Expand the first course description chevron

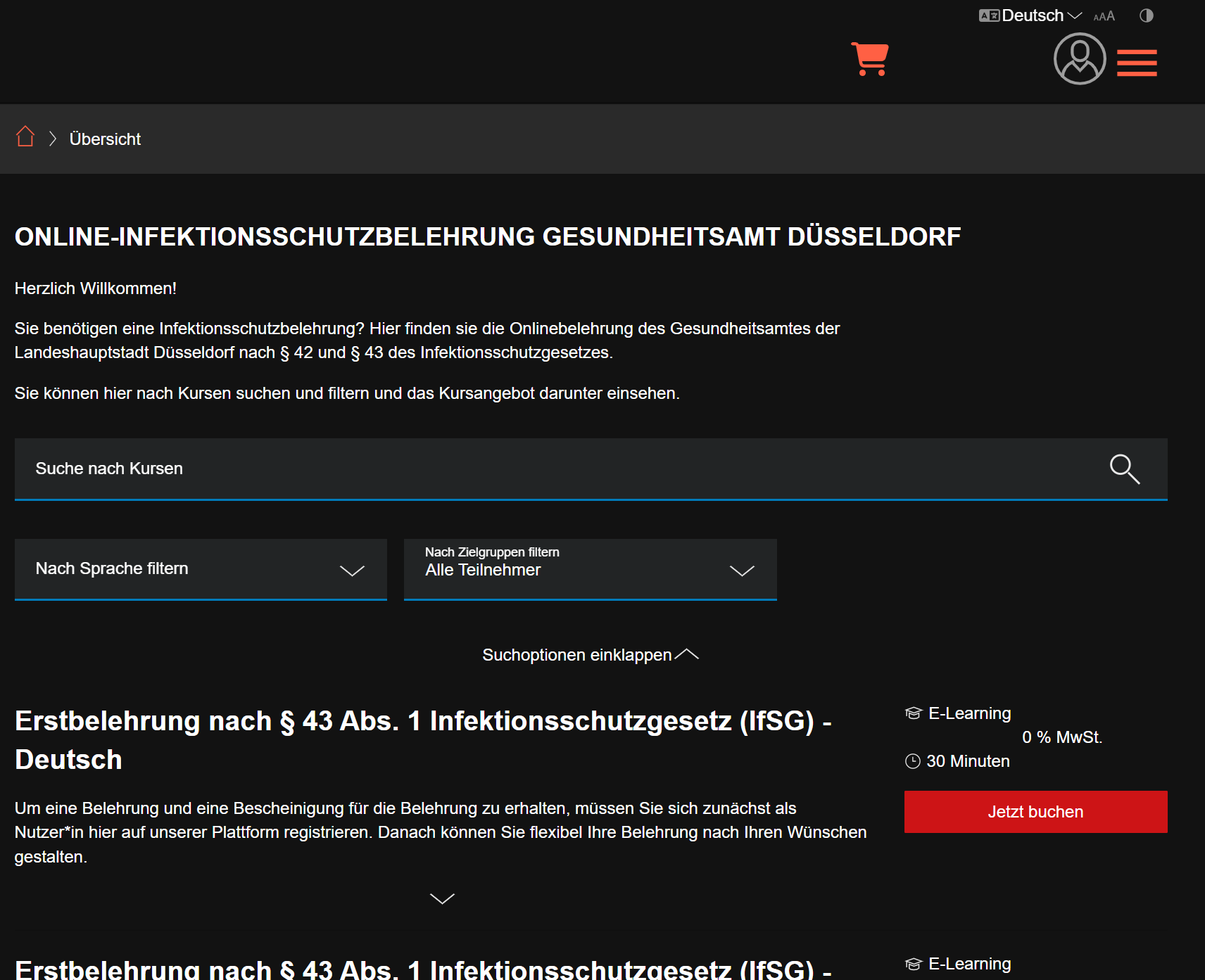[x=442, y=898]
